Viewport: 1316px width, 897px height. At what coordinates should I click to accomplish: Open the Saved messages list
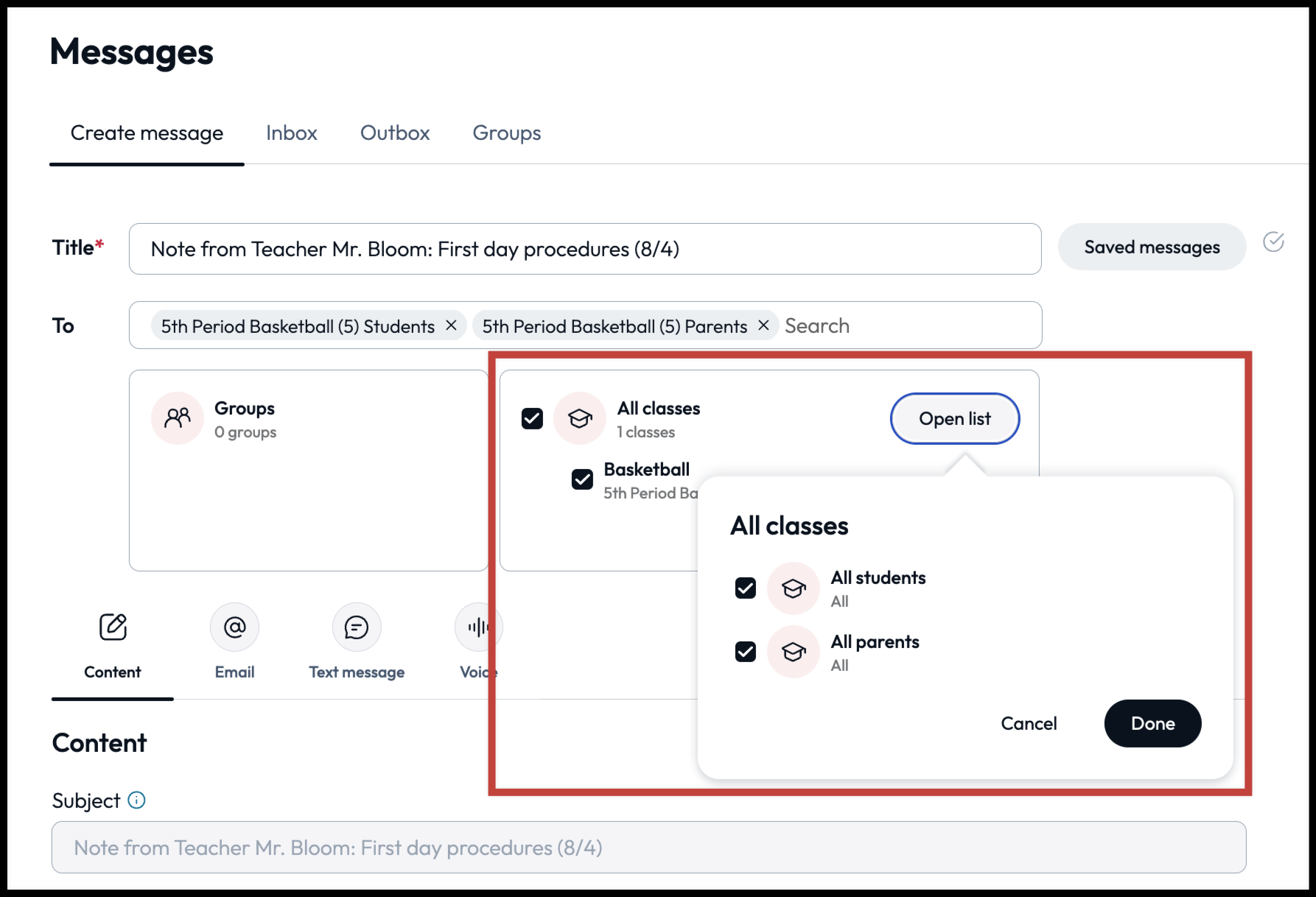click(1152, 247)
